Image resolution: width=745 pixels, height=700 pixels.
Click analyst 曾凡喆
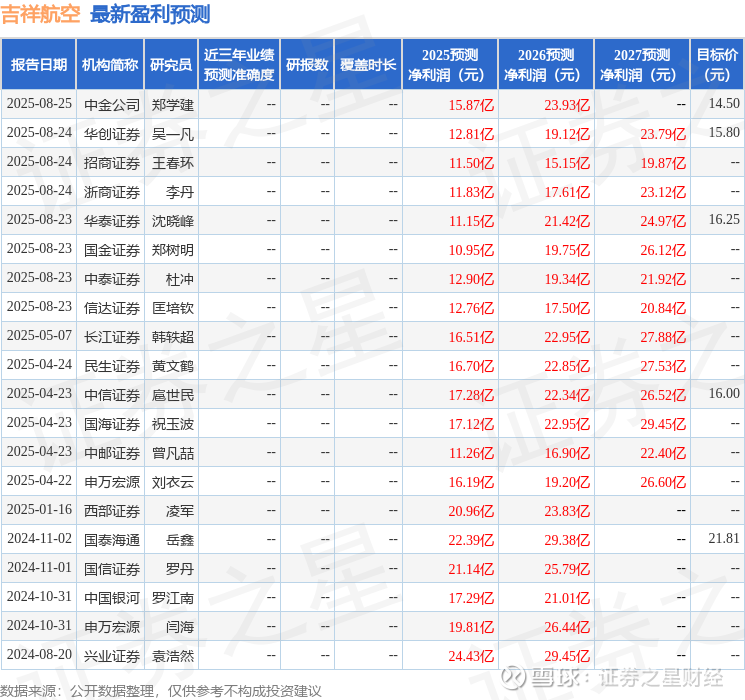172,452
